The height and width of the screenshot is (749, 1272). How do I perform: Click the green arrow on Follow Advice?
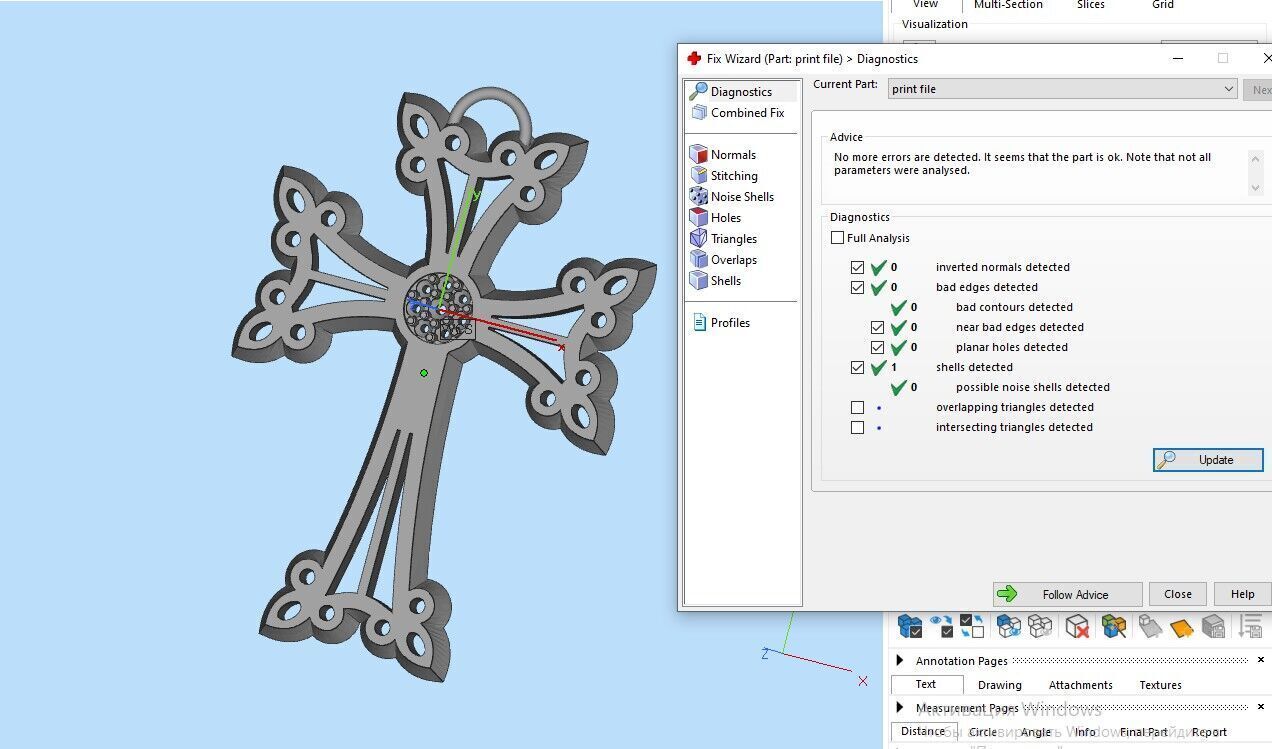click(x=1007, y=594)
